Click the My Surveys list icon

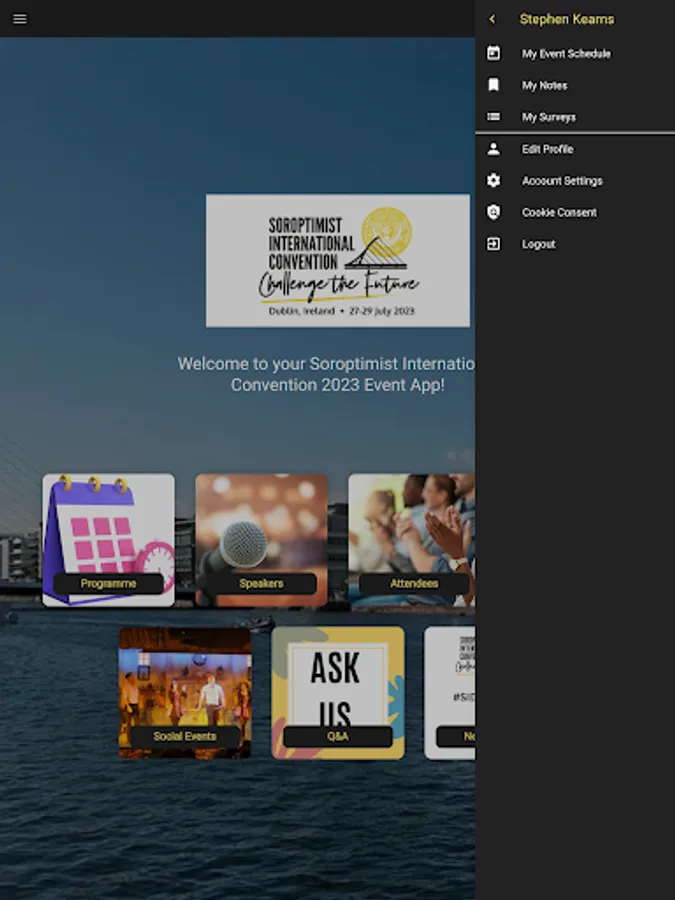pyautogui.click(x=493, y=117)
